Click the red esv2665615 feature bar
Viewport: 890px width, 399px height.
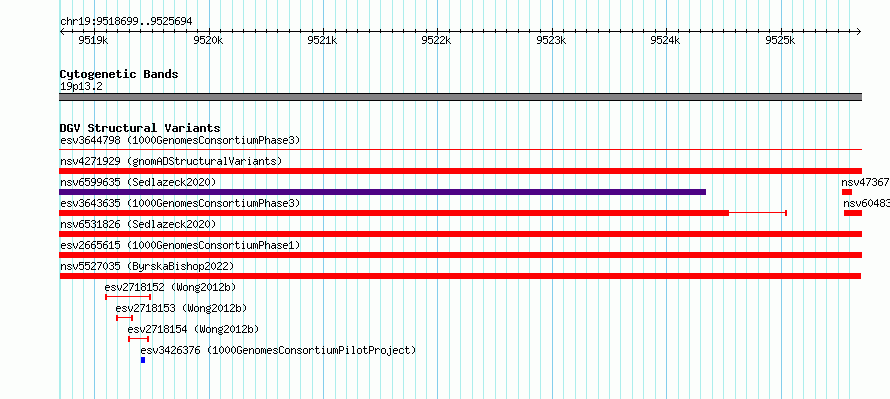point(460,255)
